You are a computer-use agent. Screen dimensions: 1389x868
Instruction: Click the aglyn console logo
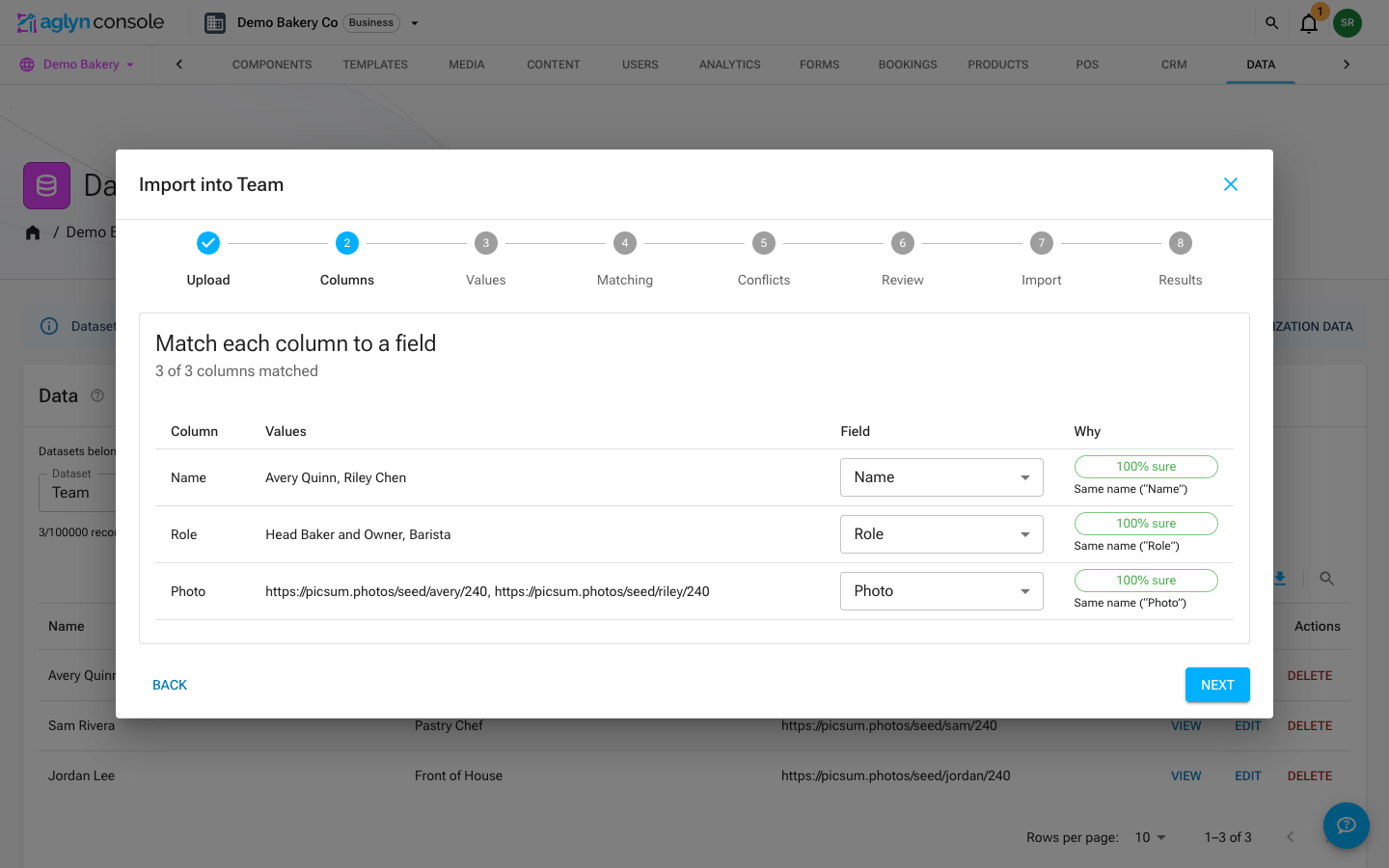pos(91,22)
